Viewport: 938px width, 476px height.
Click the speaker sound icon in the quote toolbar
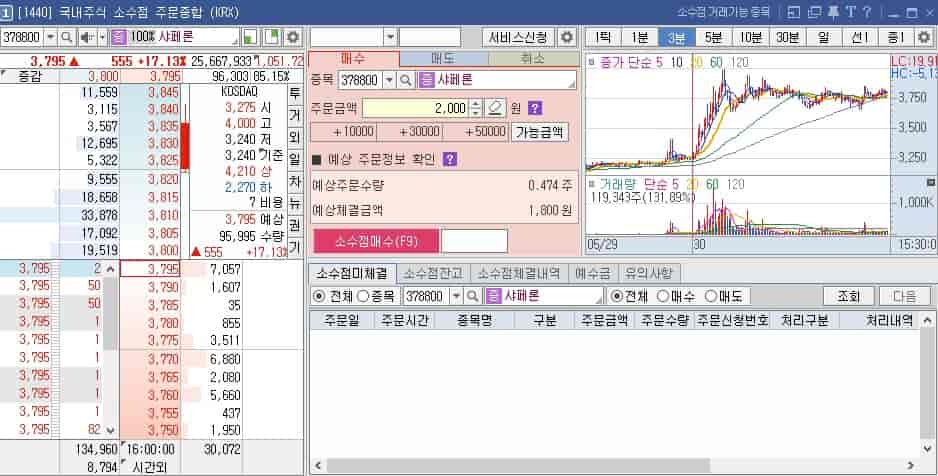[87, 37]
